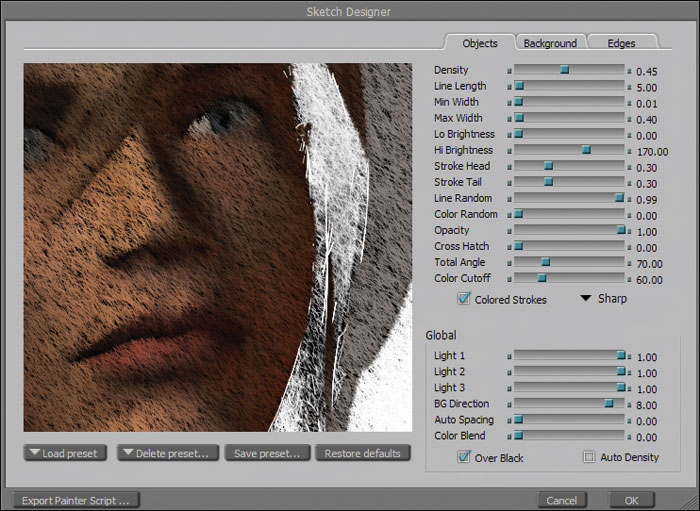Select the Objects tab
The width and height of the screenshot is (700, 511).
click(x=480, y=43)
